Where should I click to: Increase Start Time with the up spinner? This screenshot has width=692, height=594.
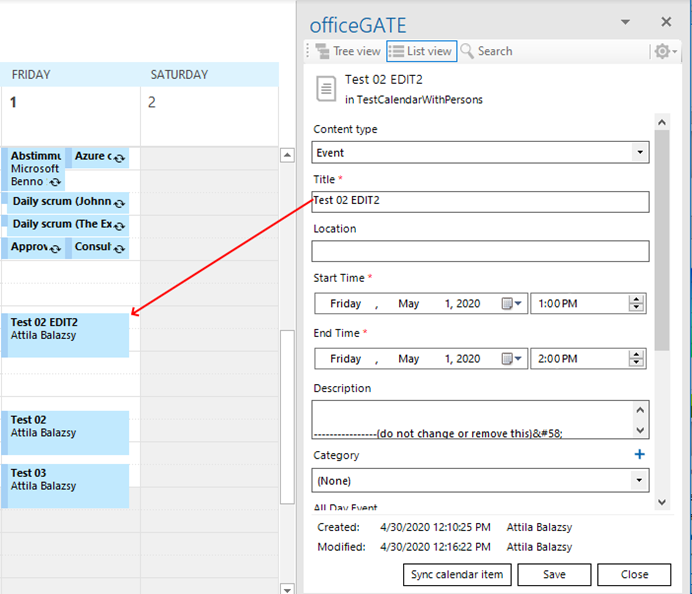(x=637, y=299)
